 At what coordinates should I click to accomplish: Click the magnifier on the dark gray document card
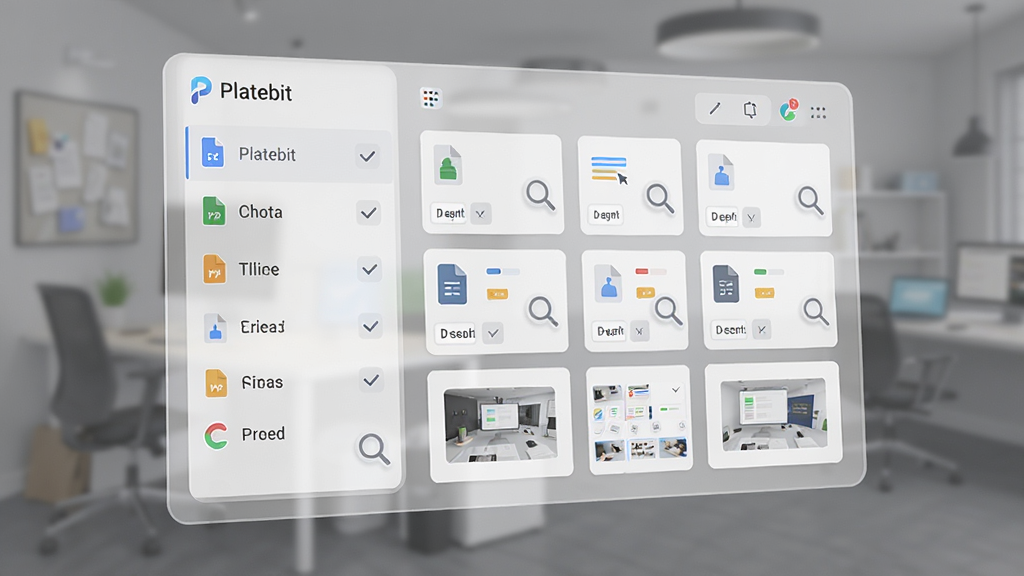click(816, 312)
